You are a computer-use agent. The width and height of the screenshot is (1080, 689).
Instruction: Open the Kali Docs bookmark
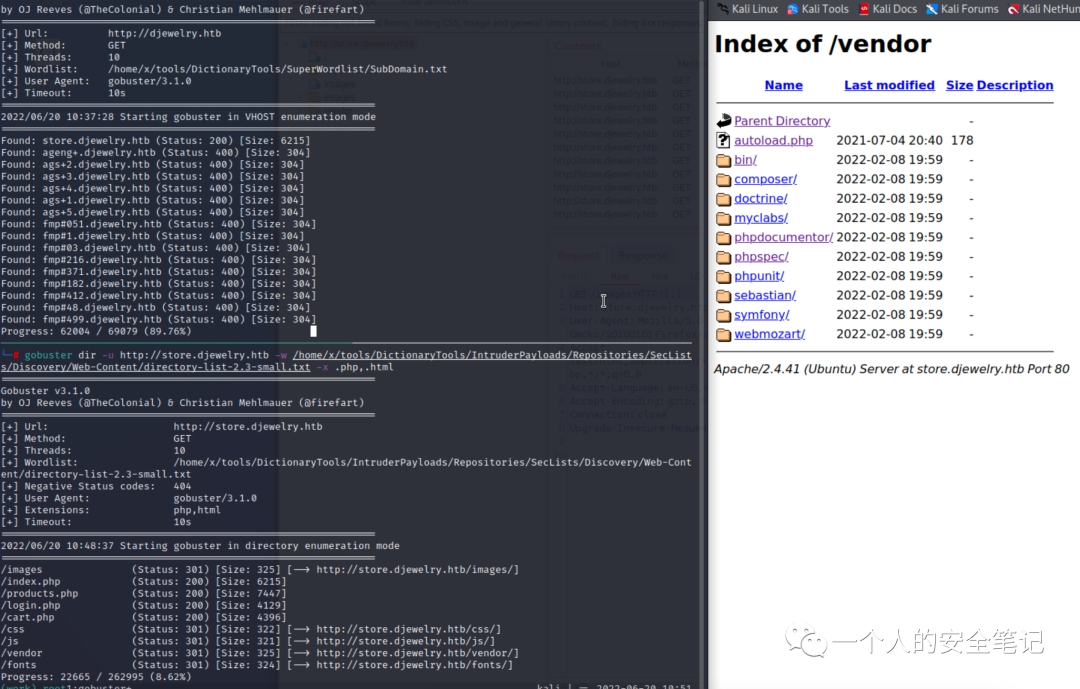click(x=894, y=9)
